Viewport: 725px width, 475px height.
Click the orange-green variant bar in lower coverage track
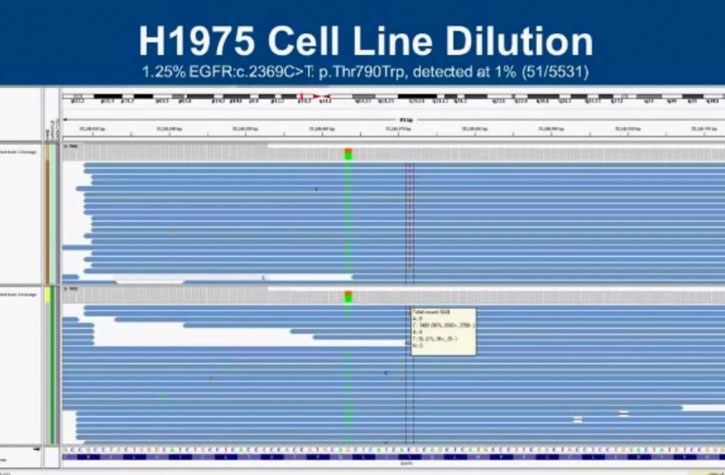point(348,297)
